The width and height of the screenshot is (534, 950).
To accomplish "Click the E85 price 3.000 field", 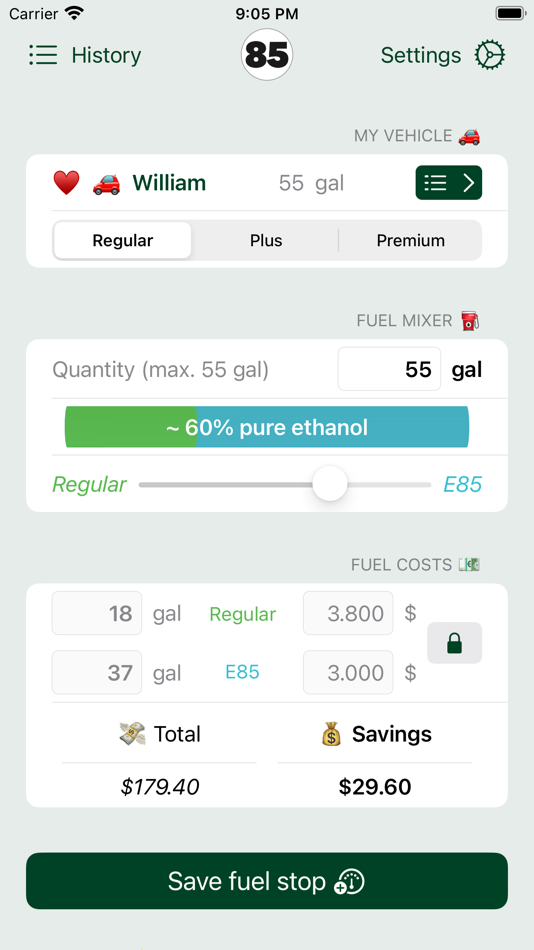I will coord(348,673).
